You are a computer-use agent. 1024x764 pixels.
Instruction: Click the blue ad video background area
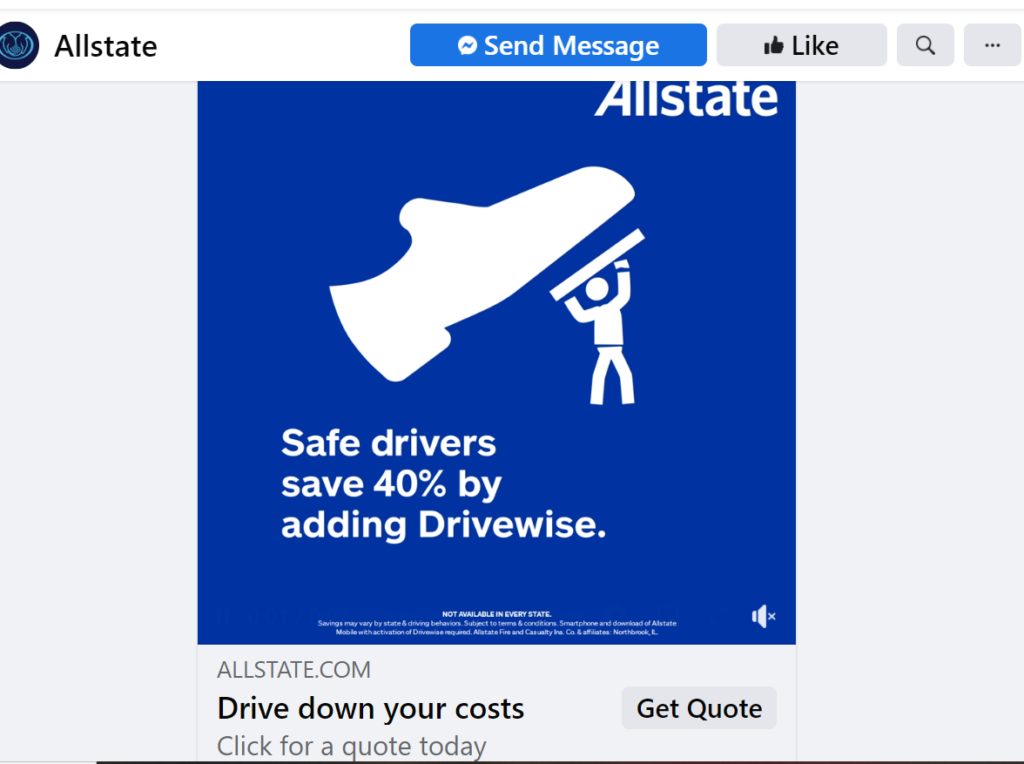261,261
